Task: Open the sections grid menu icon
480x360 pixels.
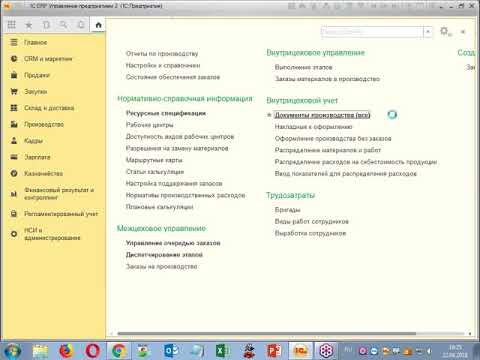Action: tap(11, 25)
